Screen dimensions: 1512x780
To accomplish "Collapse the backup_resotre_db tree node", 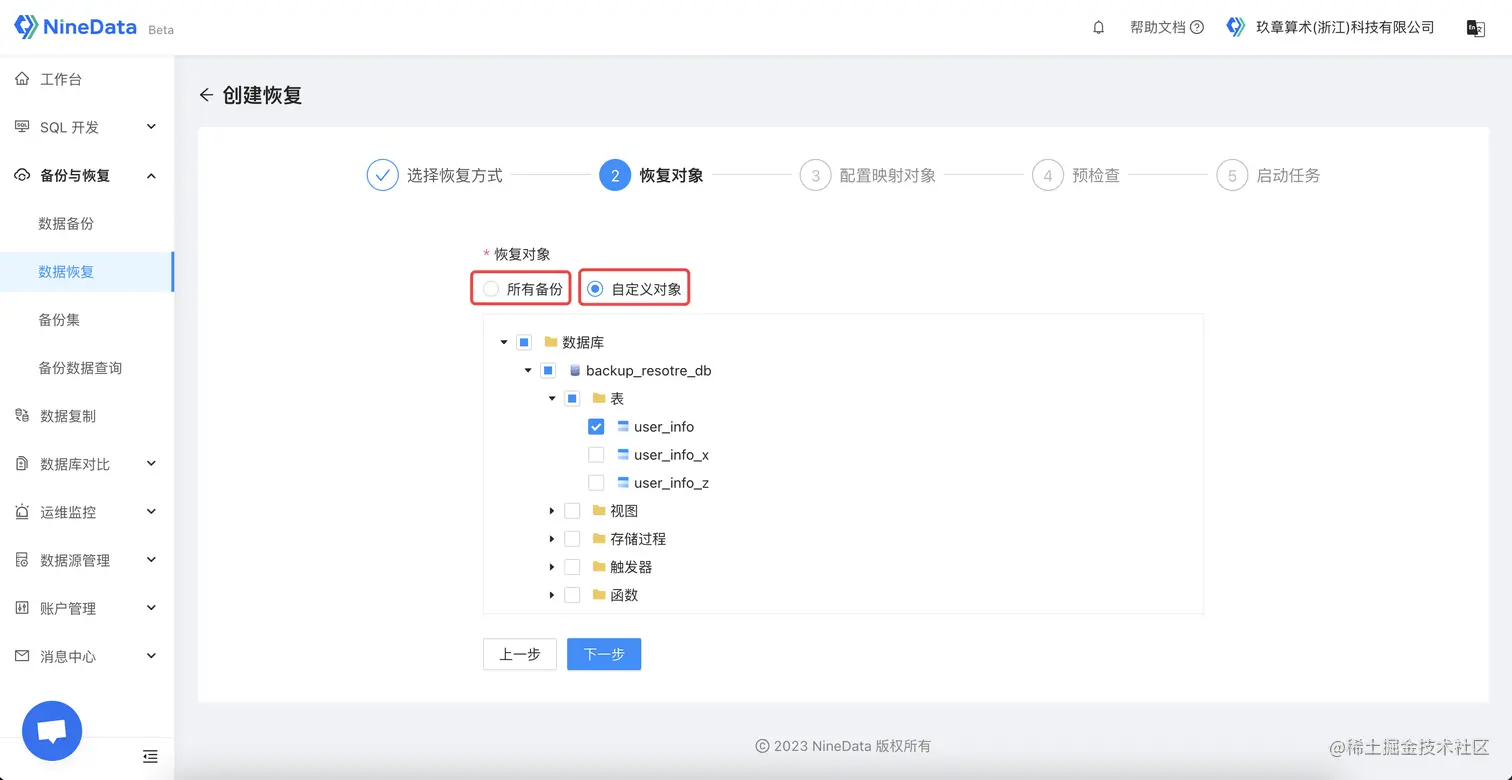I will pyautogui.click(x=527, y=370).
